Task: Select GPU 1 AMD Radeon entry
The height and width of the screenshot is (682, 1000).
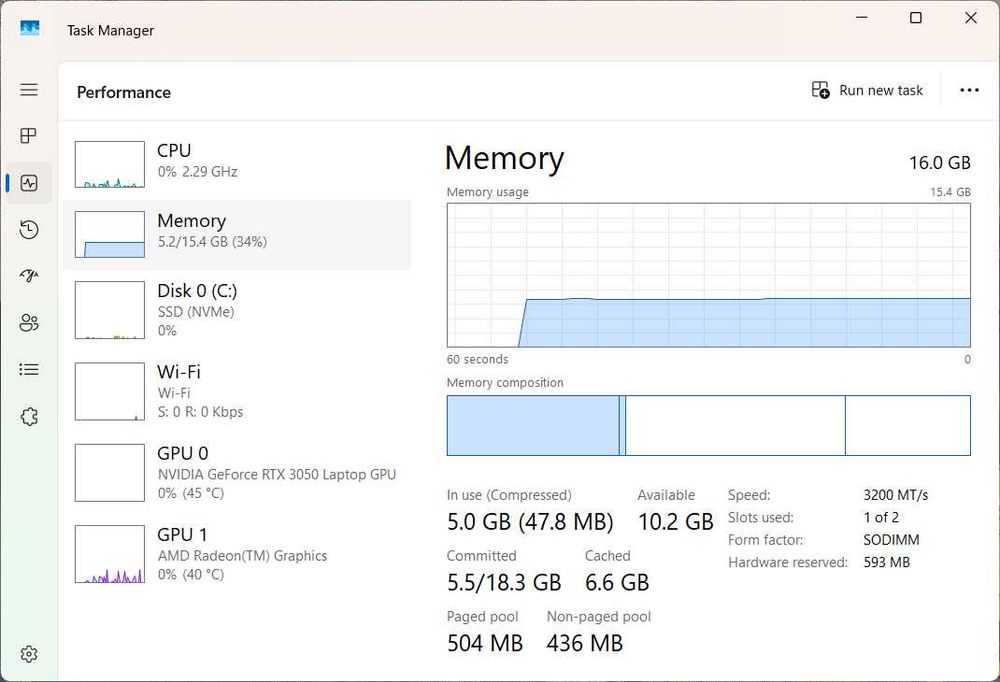Action: pos(237,554)
